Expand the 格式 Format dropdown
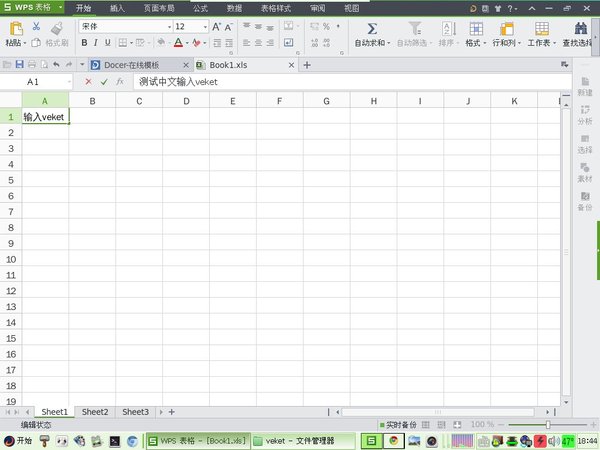Image resolution: width=600 pixels, height=450 pixels. pyautogui.click(x=484, y=43)
